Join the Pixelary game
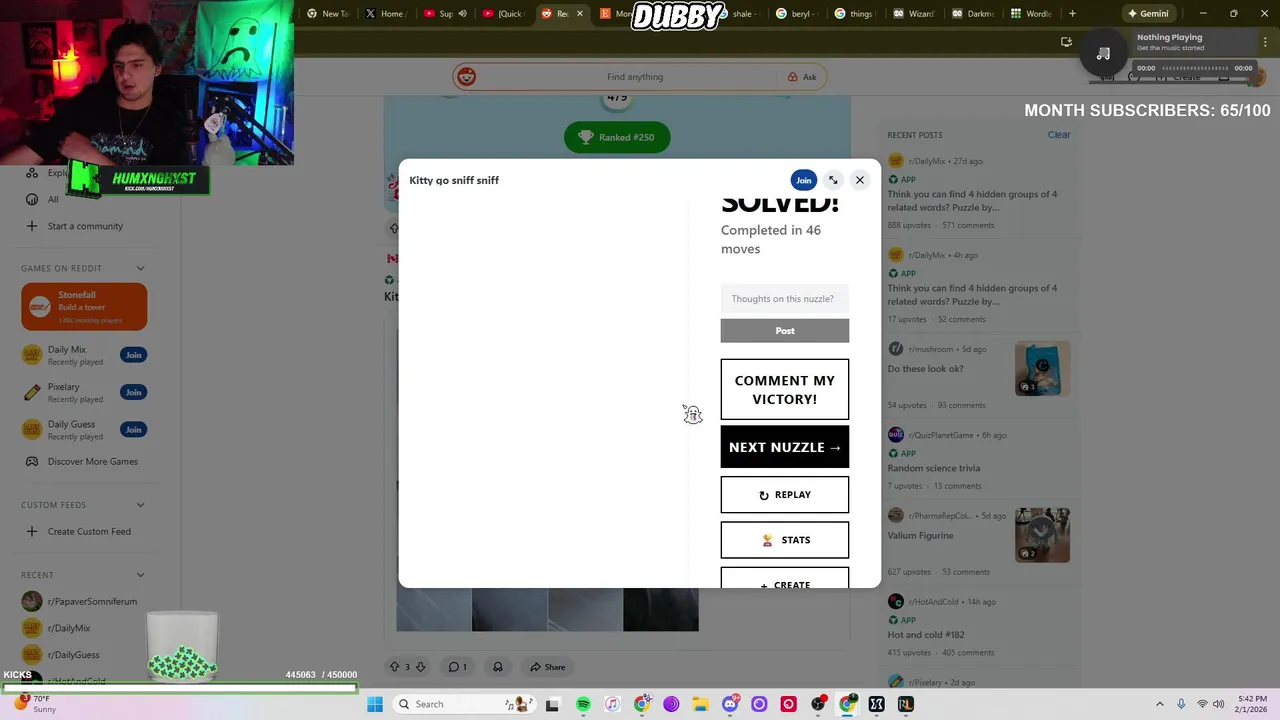The image size is (1280, 720). pyautogui.click(x=133, y=392)
